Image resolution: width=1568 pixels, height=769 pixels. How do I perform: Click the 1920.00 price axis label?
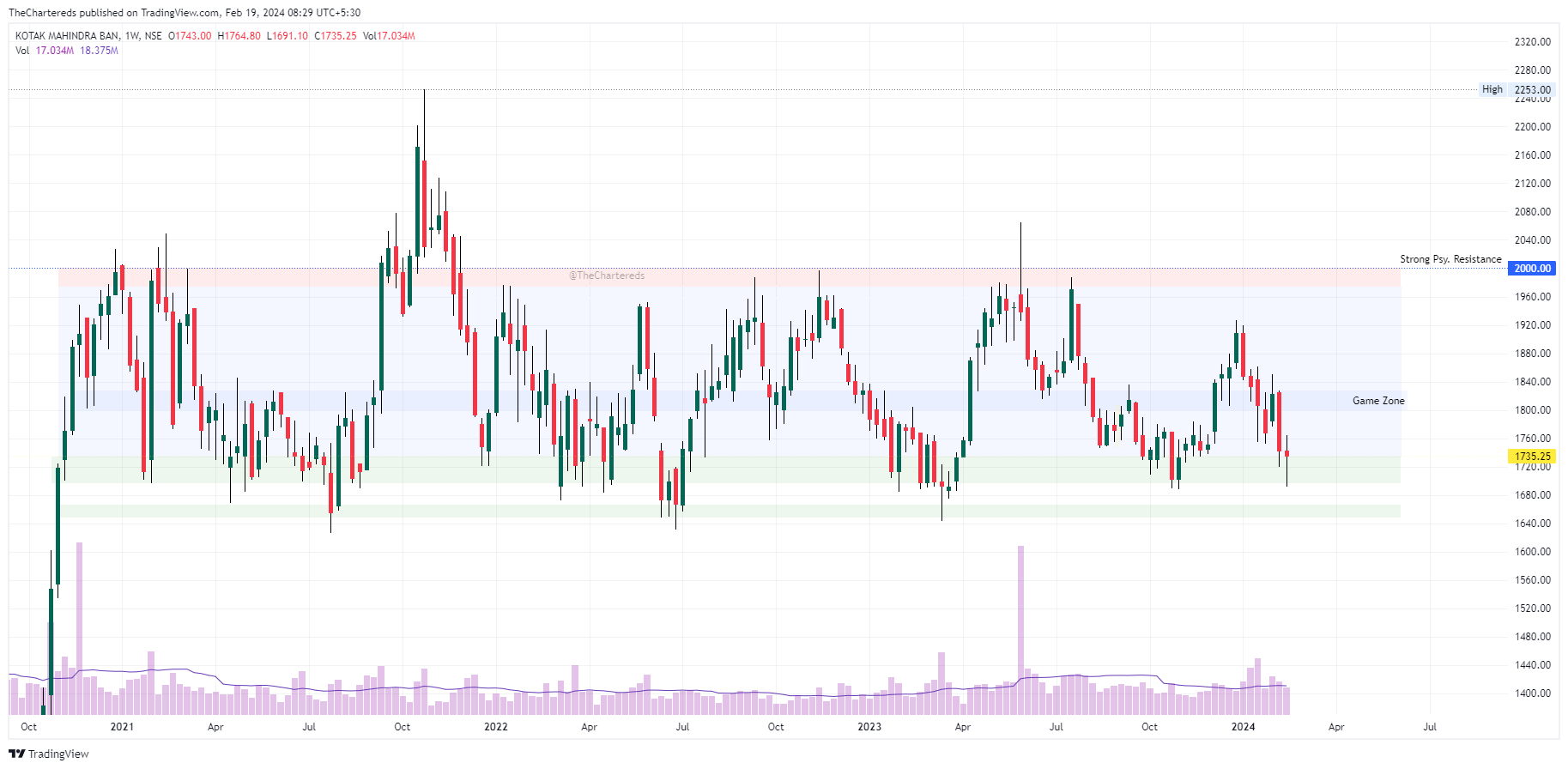(x=1532, y=325)
